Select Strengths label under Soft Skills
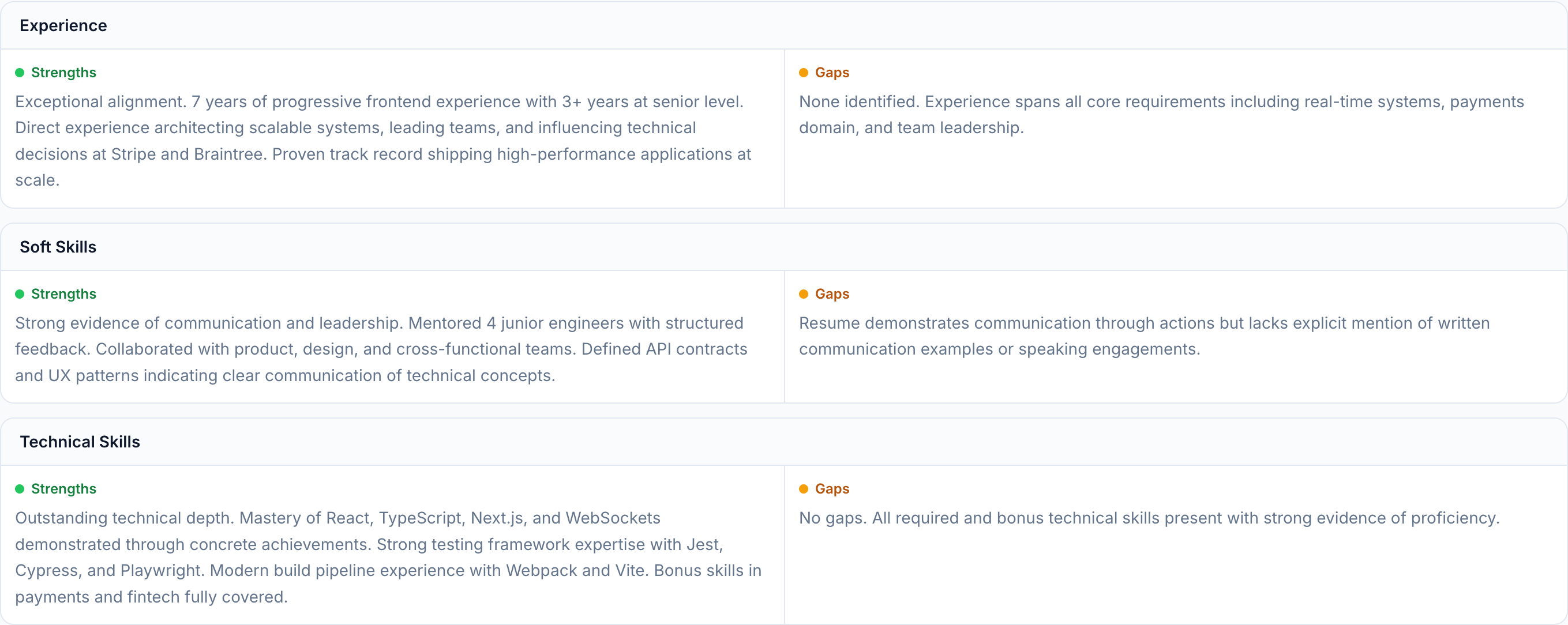The image size is (1568, 625). [x=63, y=294]
